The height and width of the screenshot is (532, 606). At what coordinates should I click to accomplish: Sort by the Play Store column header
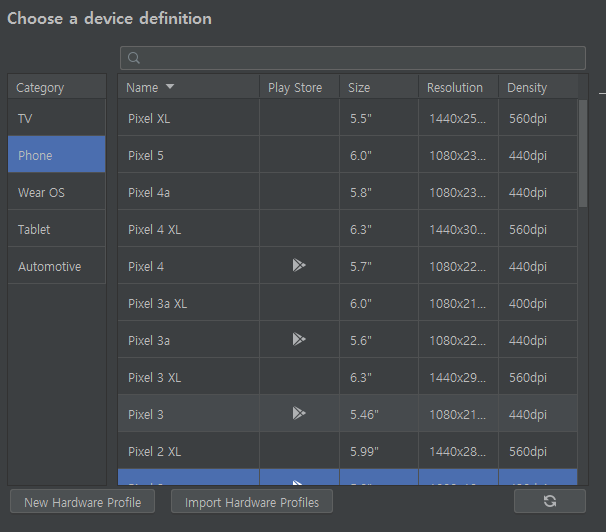[x=299, y=87]
